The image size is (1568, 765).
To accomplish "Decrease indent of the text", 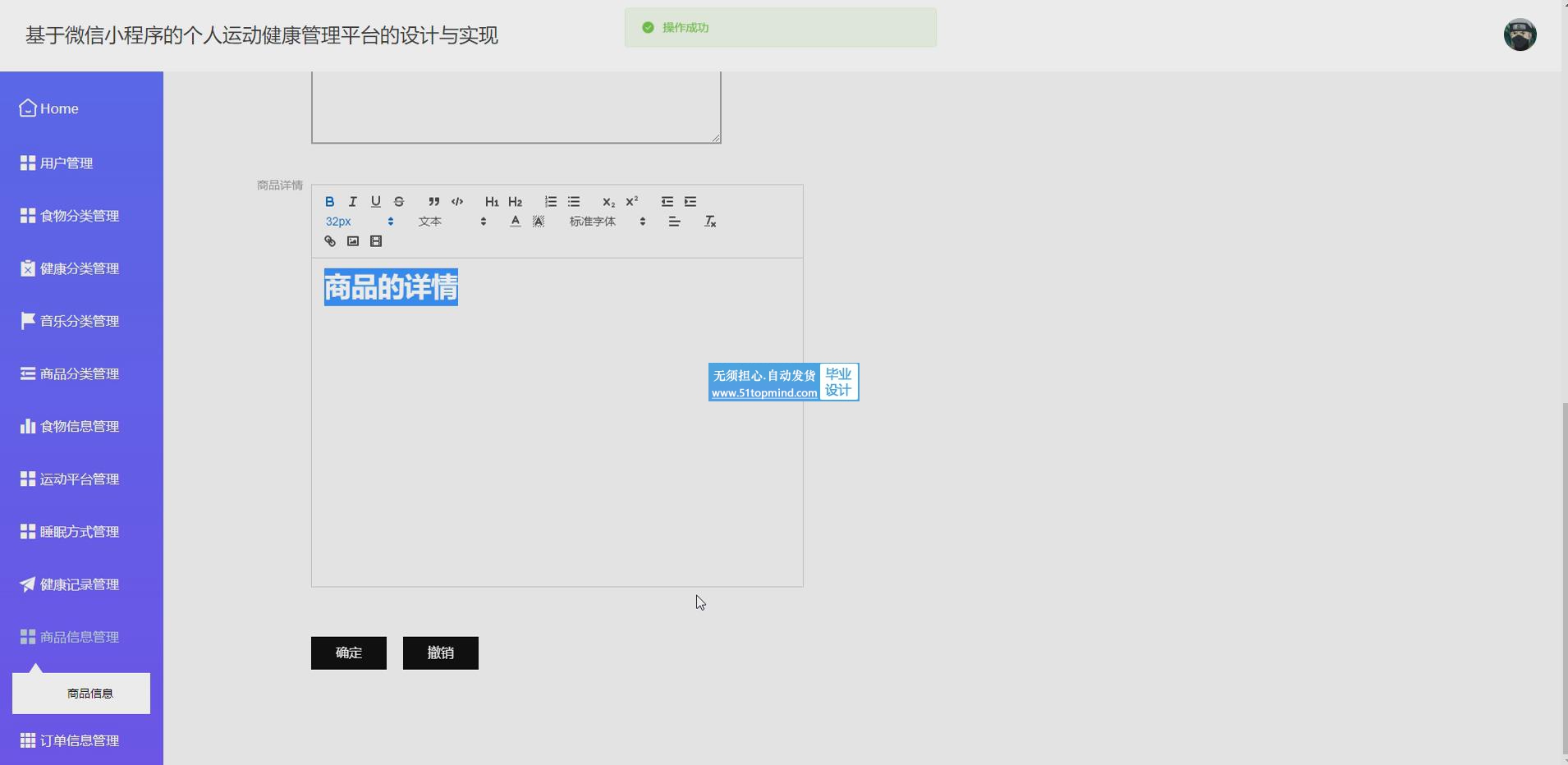I will click(667, 202).
